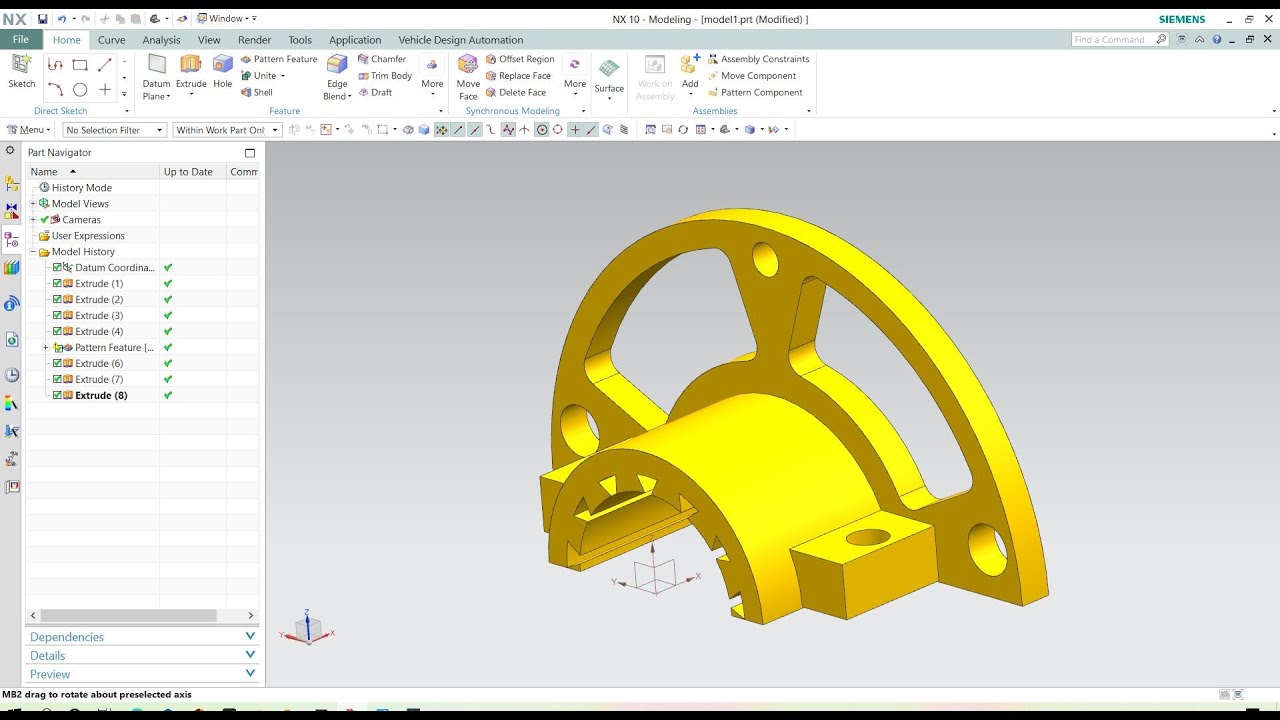Open the No Selection Filter dropdown
Screen dimensions: 1280x720
(x=114, y=130)
